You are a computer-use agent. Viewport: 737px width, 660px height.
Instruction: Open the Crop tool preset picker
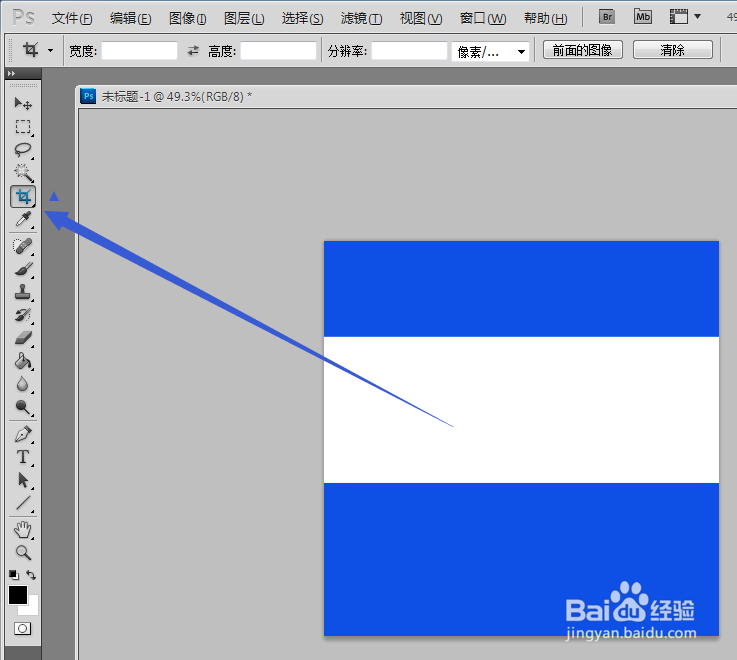point(50,50)
